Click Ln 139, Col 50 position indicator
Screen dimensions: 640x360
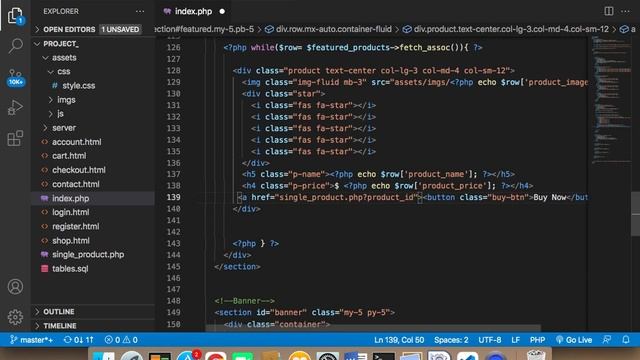tap(399, 340)
